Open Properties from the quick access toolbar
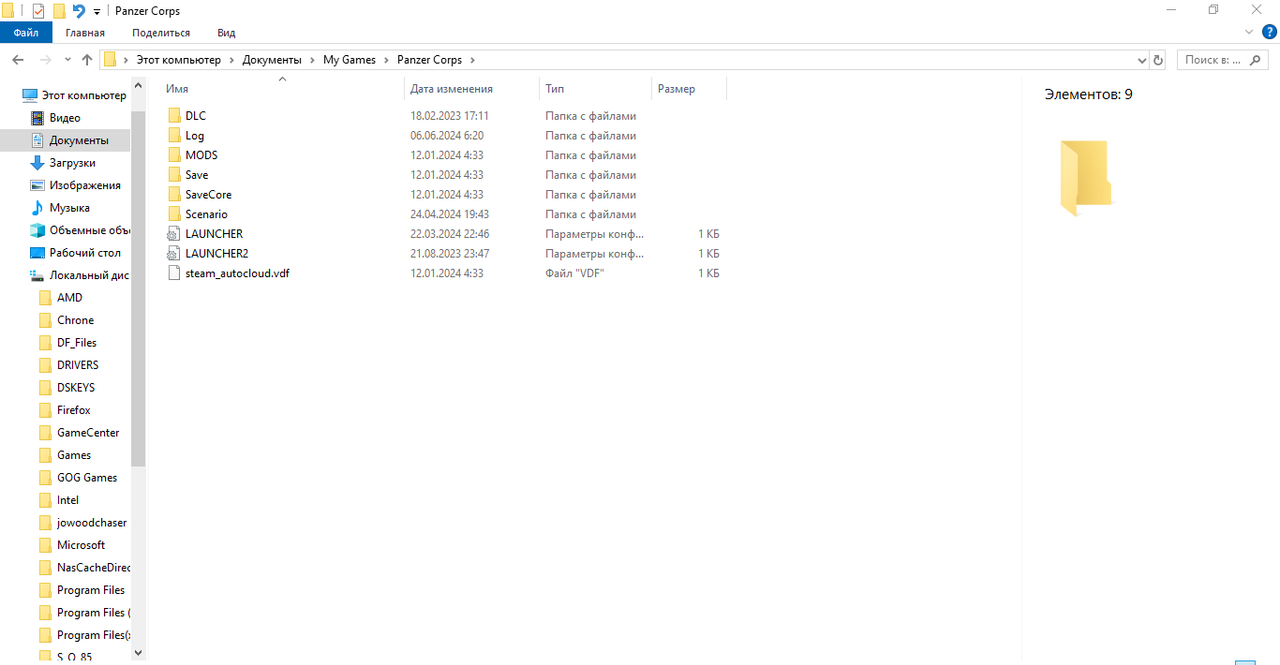This screenshot has width=1280, height=665. pyautogui.click(x=38, y=11)
